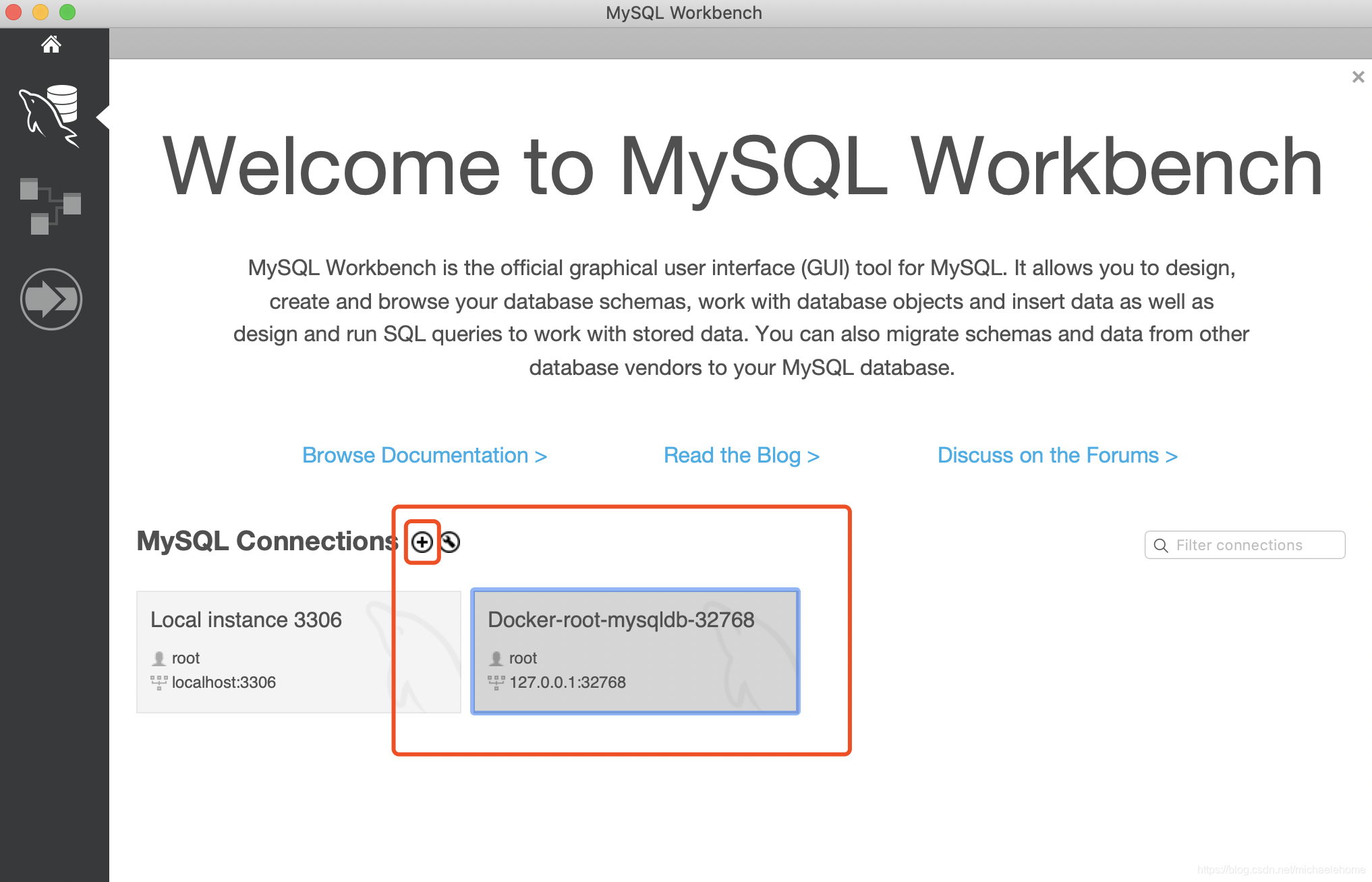Click the magnifier icon in filter box
The image size is (1372, 882).
point(1161,546)
